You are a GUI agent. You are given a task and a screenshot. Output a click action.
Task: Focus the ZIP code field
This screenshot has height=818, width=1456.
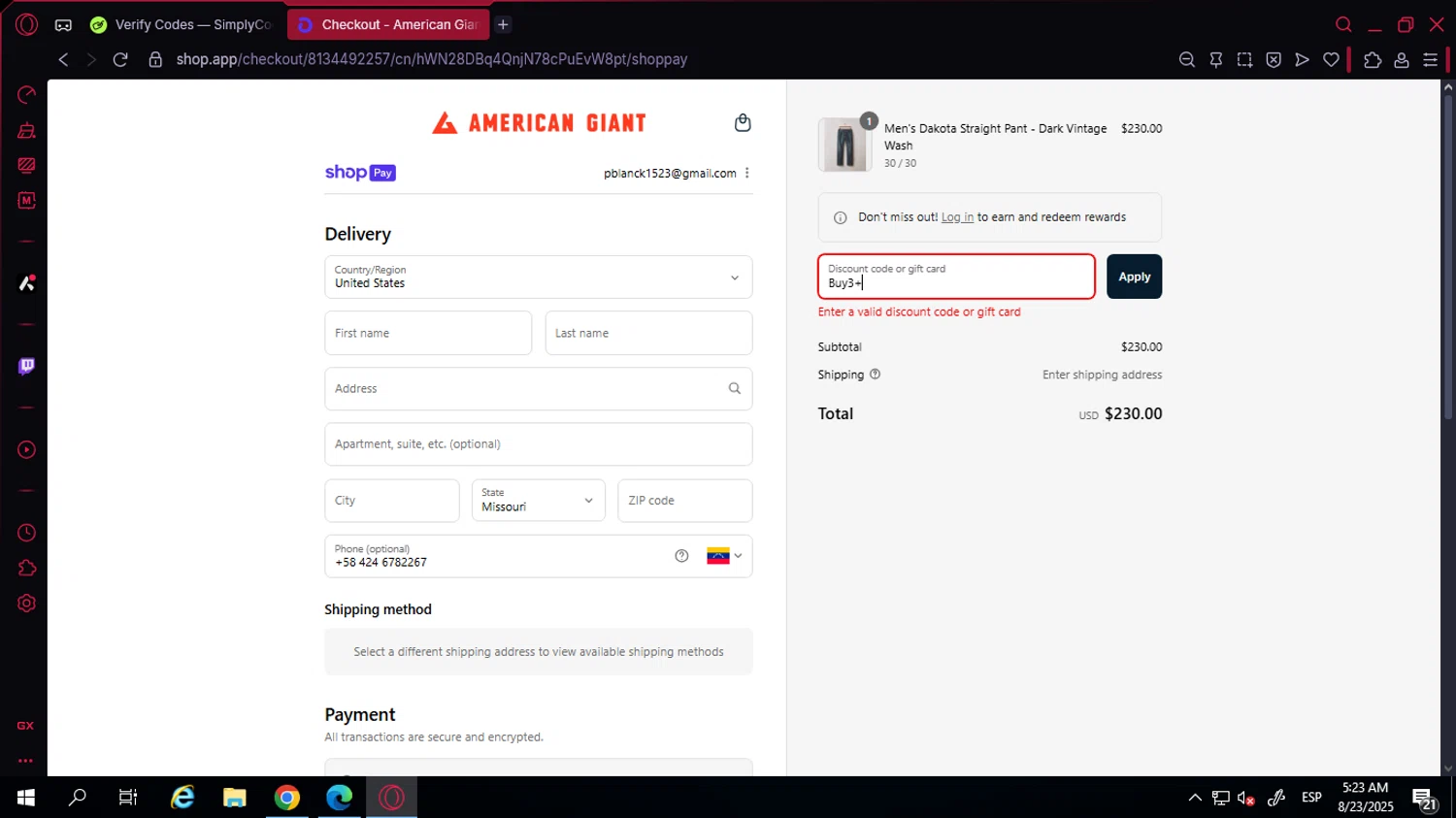click(x=685, y=500)
